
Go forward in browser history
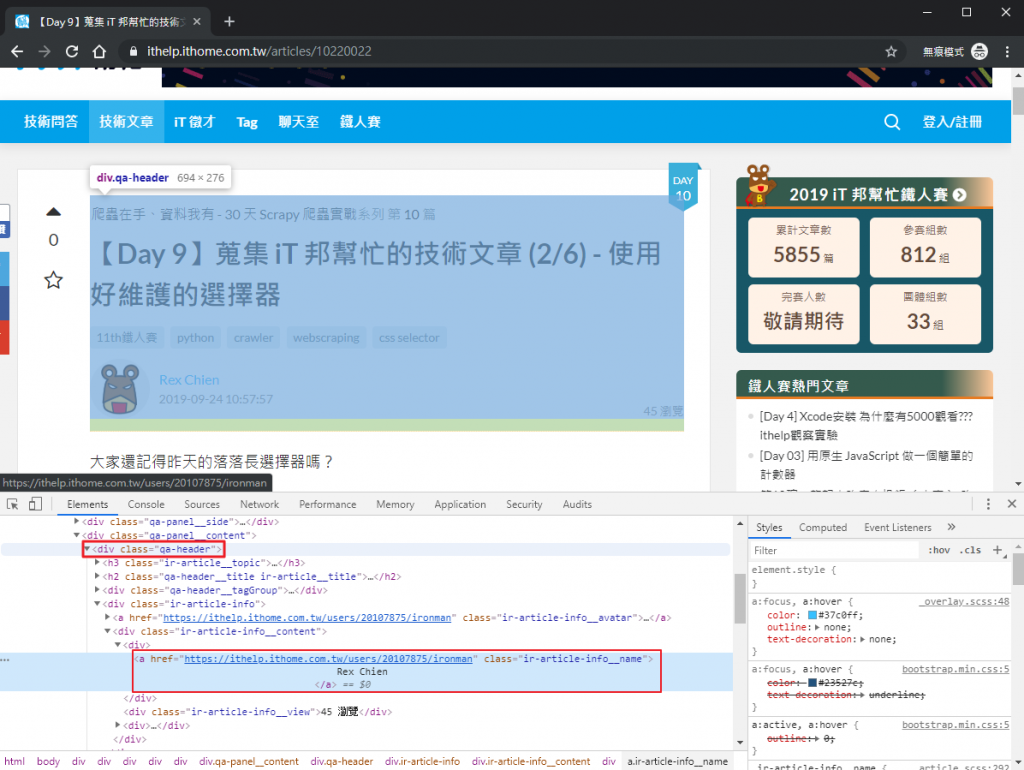pyautogui.click(x=44, y=52)
